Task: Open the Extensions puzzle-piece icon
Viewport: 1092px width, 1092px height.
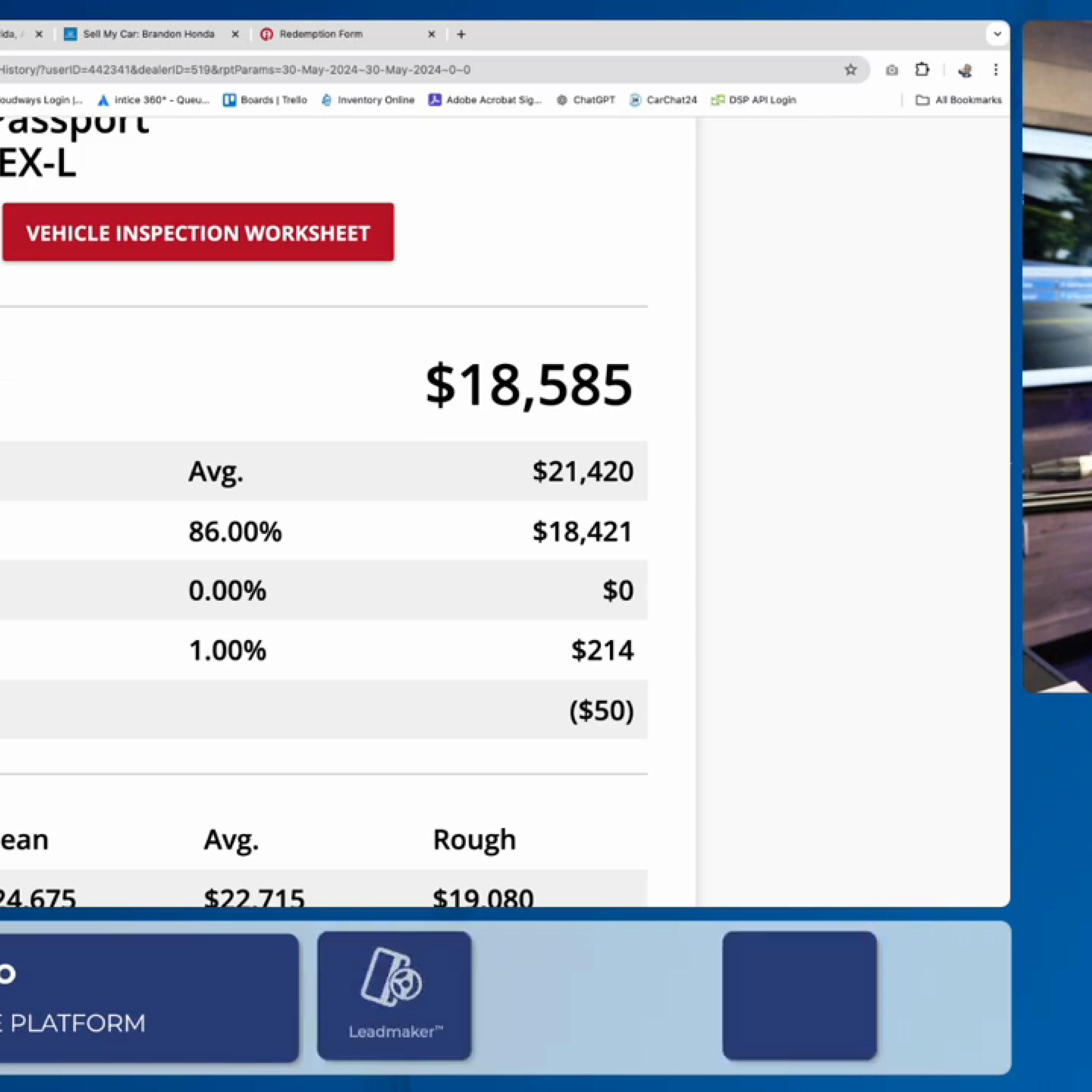Action: point(922,70)
